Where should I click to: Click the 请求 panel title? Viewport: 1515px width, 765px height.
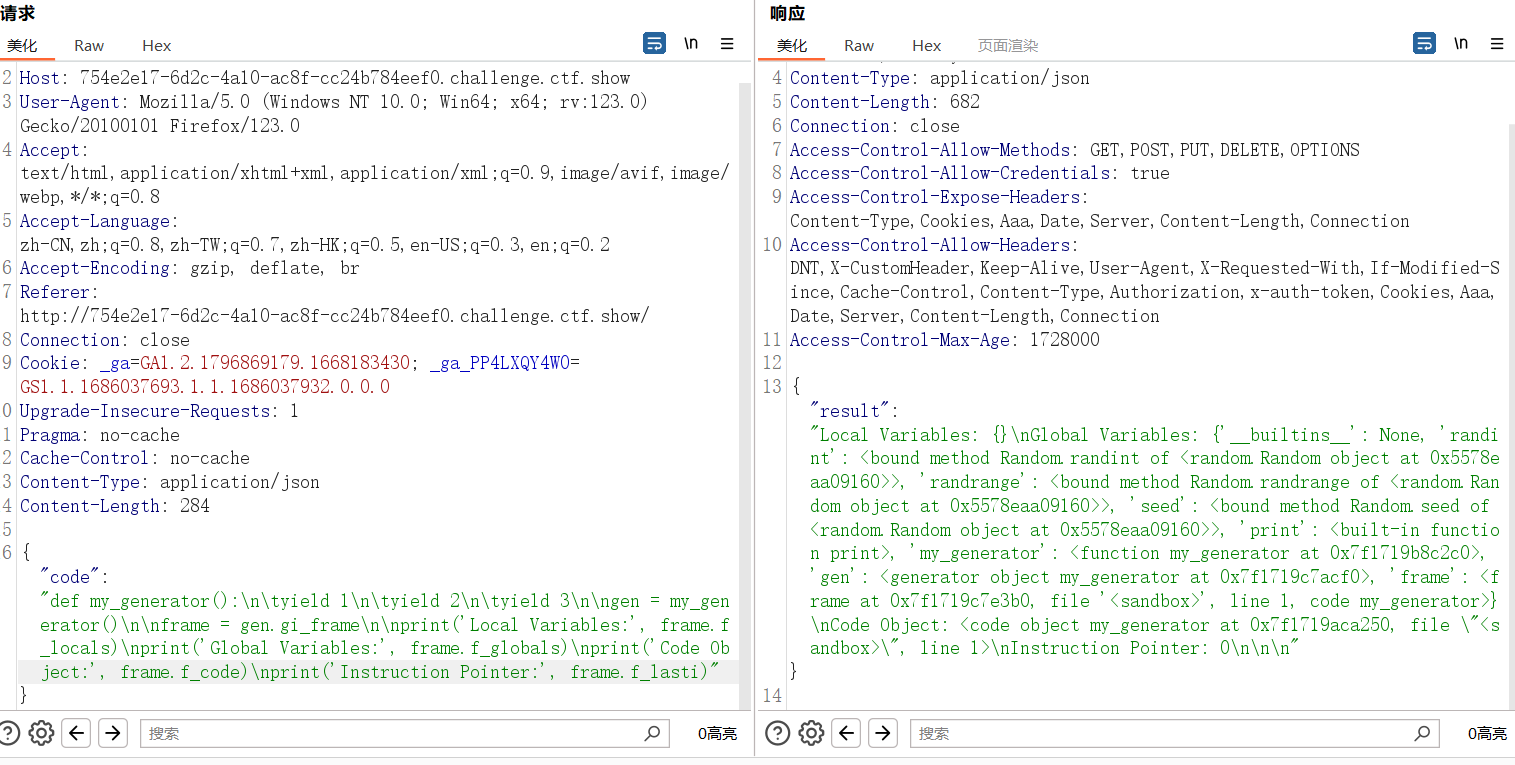click(x=18, y=13)
